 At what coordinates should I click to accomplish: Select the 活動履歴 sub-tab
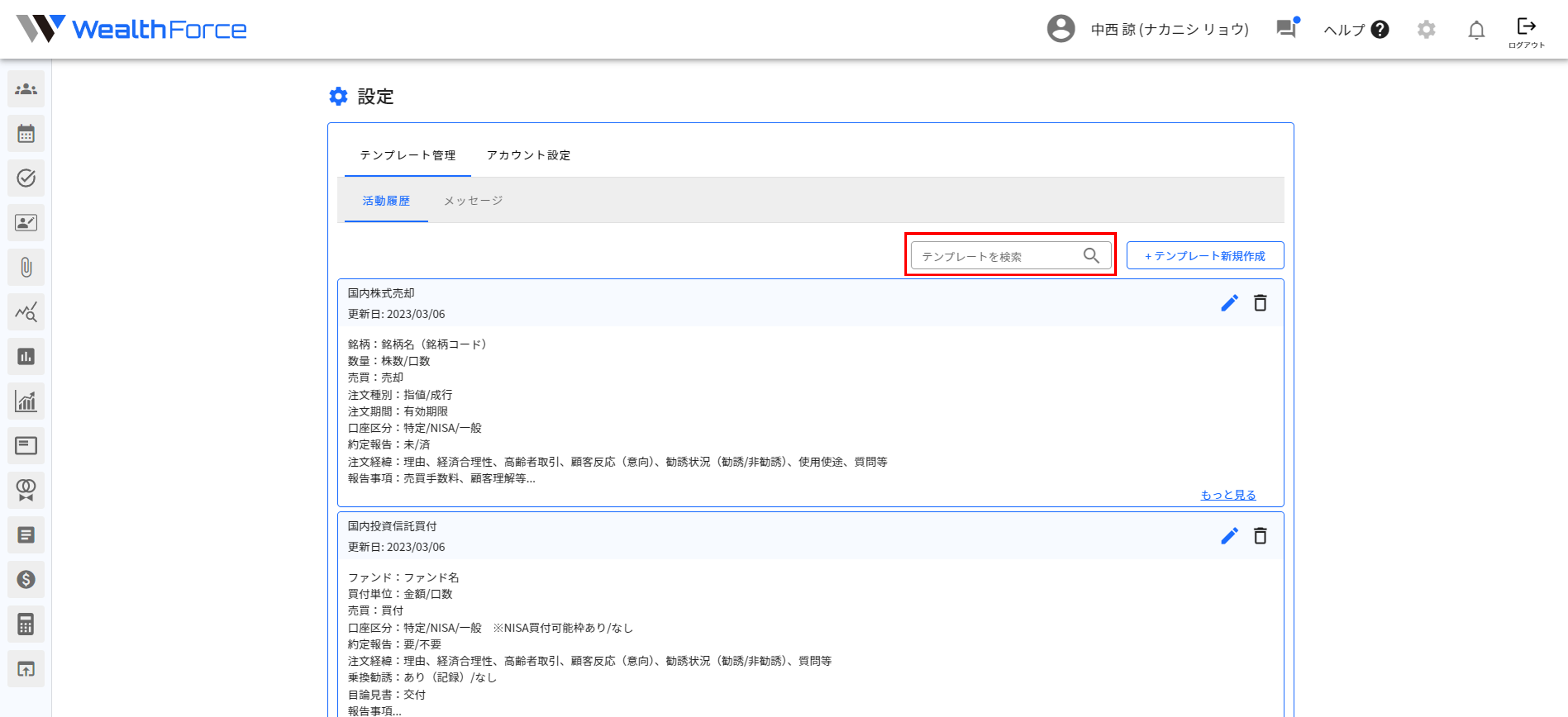(386, 201)
